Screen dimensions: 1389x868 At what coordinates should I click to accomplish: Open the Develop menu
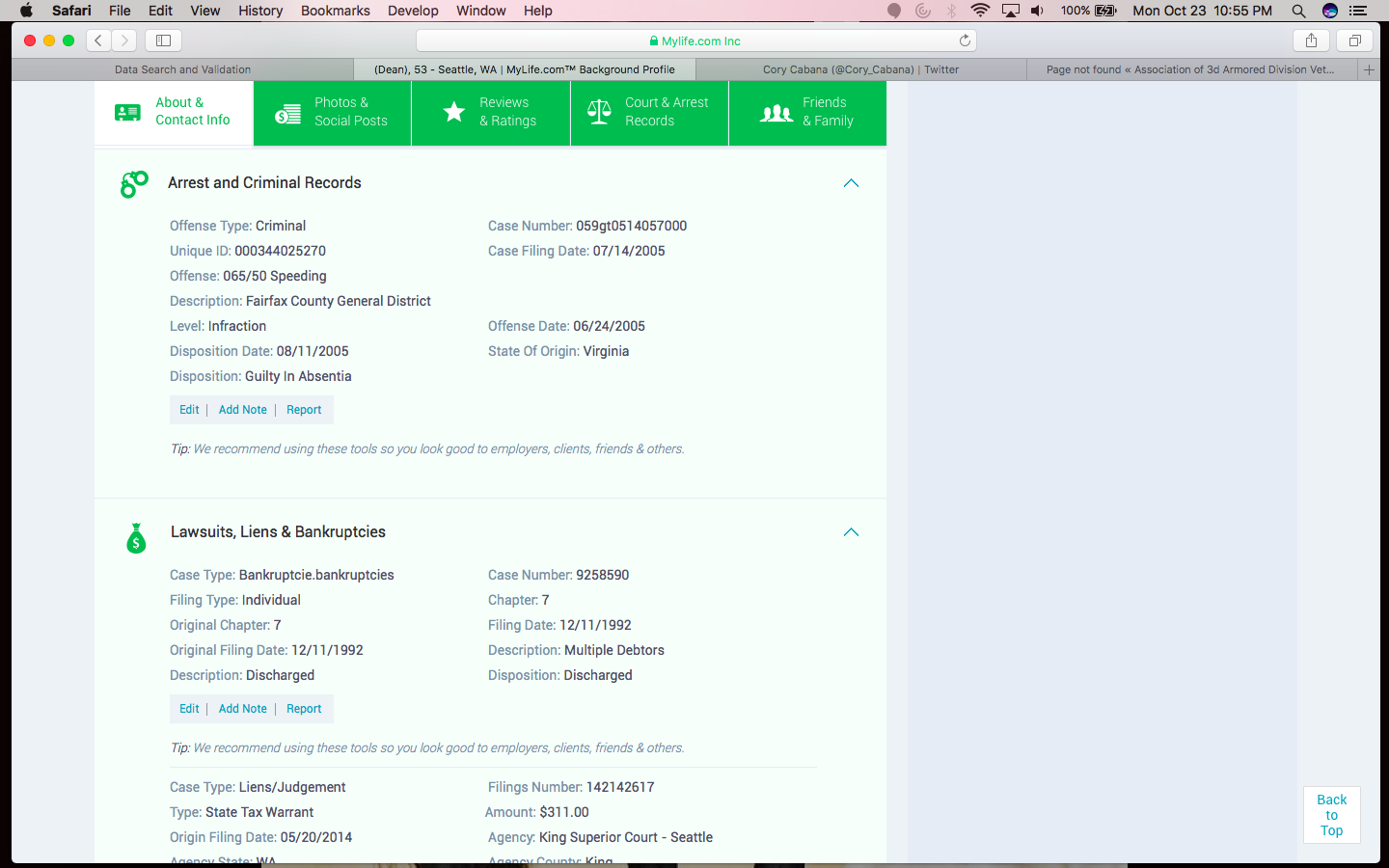(413, 11)
